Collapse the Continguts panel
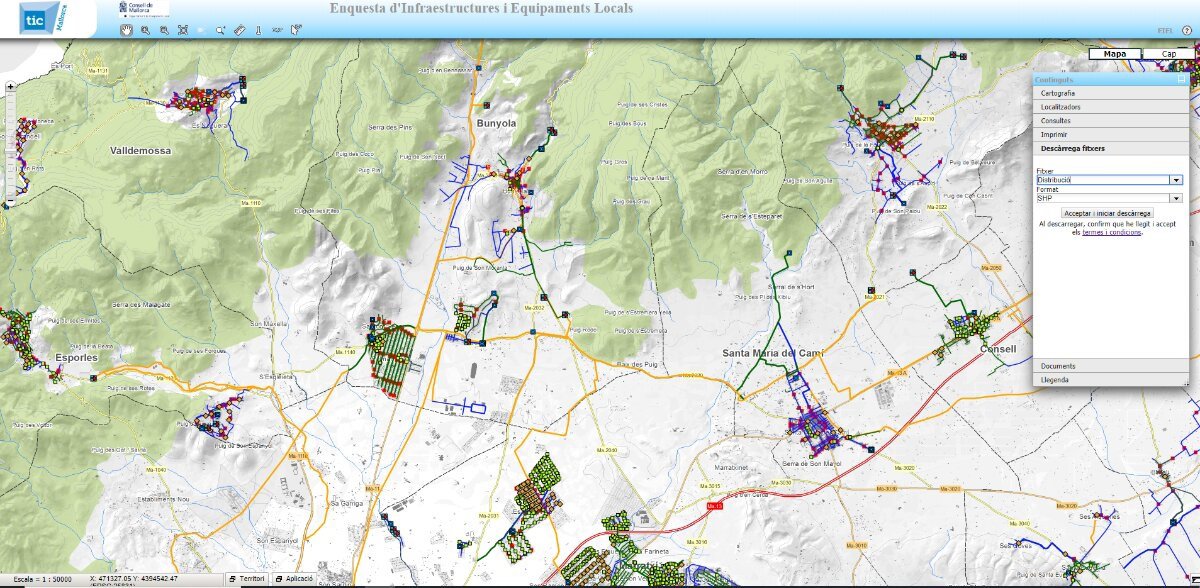 point(1181,79)
